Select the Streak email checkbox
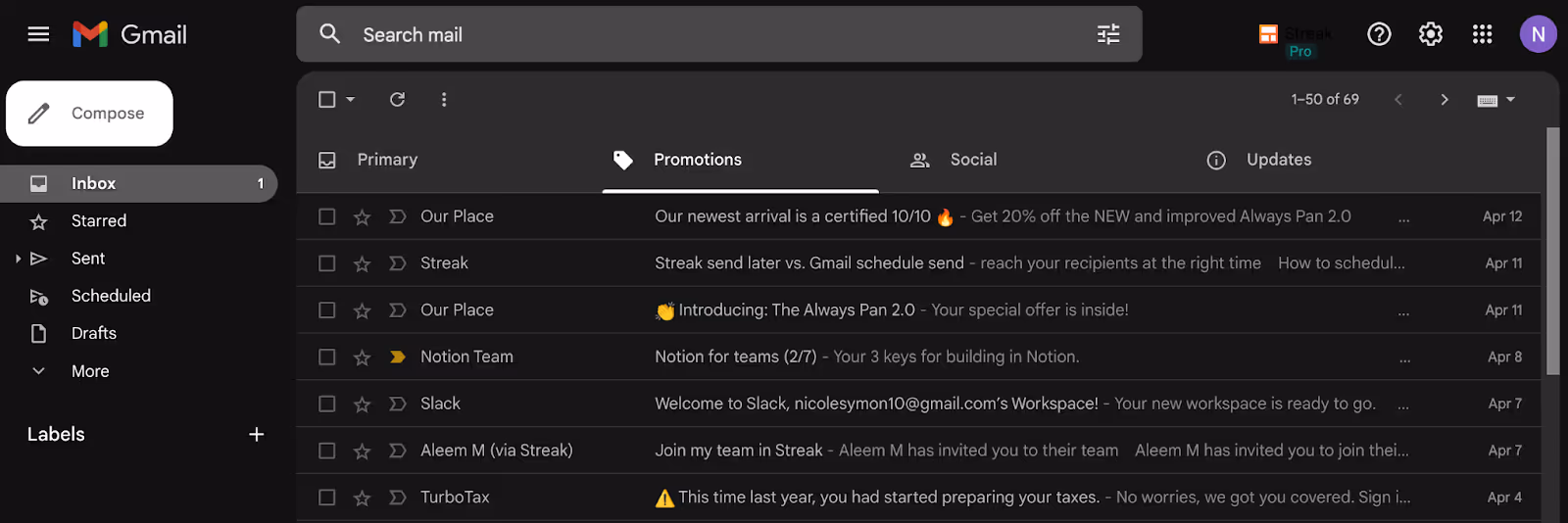 [327, 263]
